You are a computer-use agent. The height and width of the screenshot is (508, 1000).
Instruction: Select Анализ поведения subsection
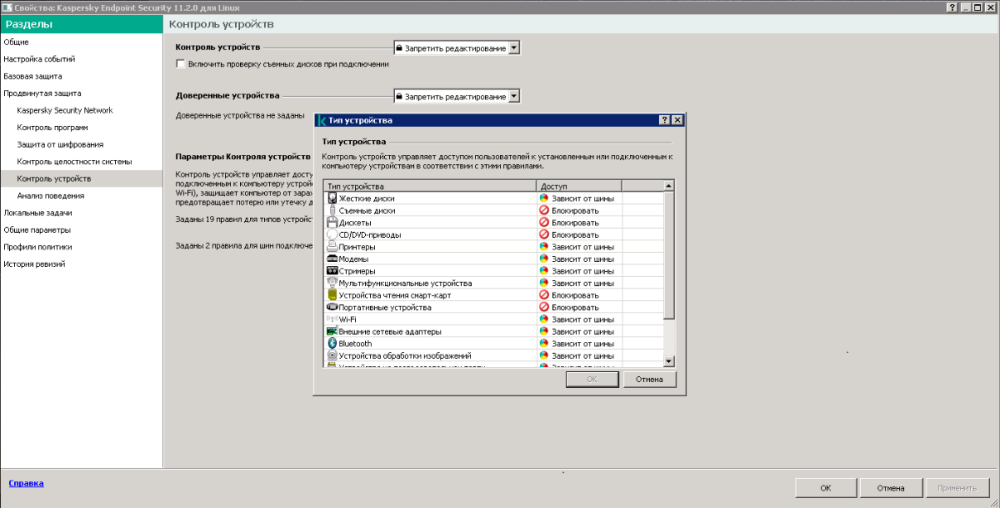coord(50,196)
